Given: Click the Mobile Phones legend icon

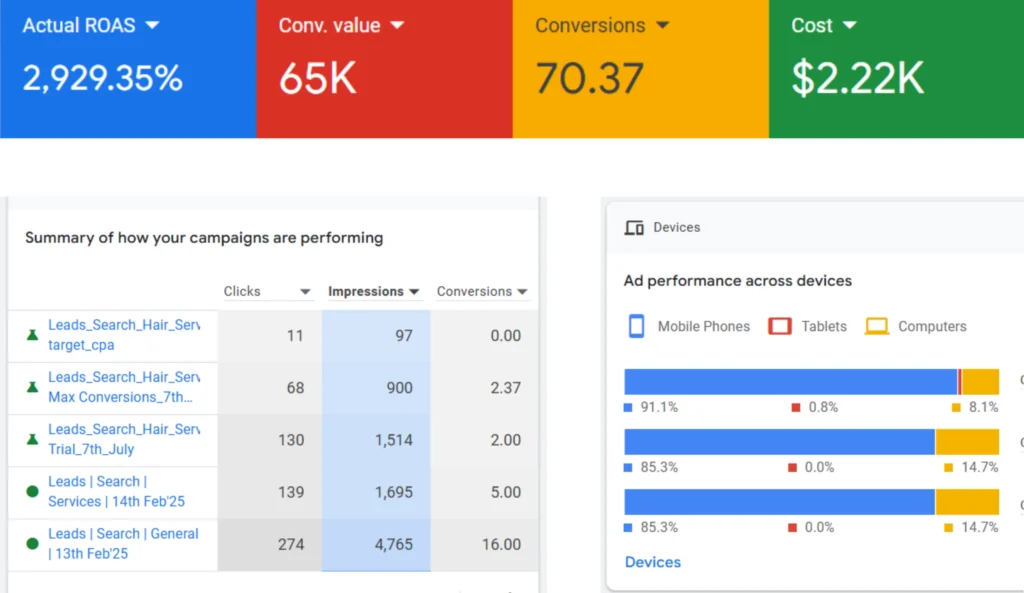Looking at the screenshot, I should pos(636,326).
